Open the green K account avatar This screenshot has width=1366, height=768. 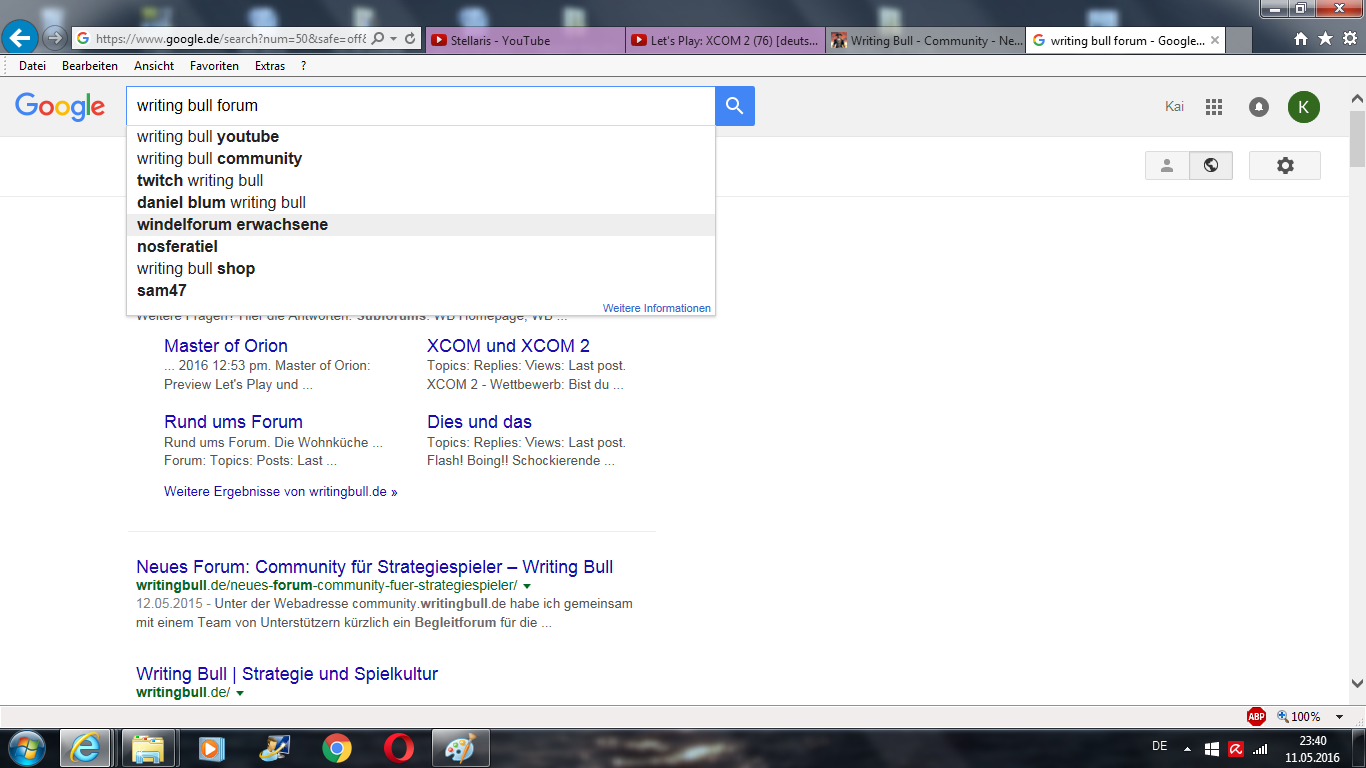(1303, 107)
